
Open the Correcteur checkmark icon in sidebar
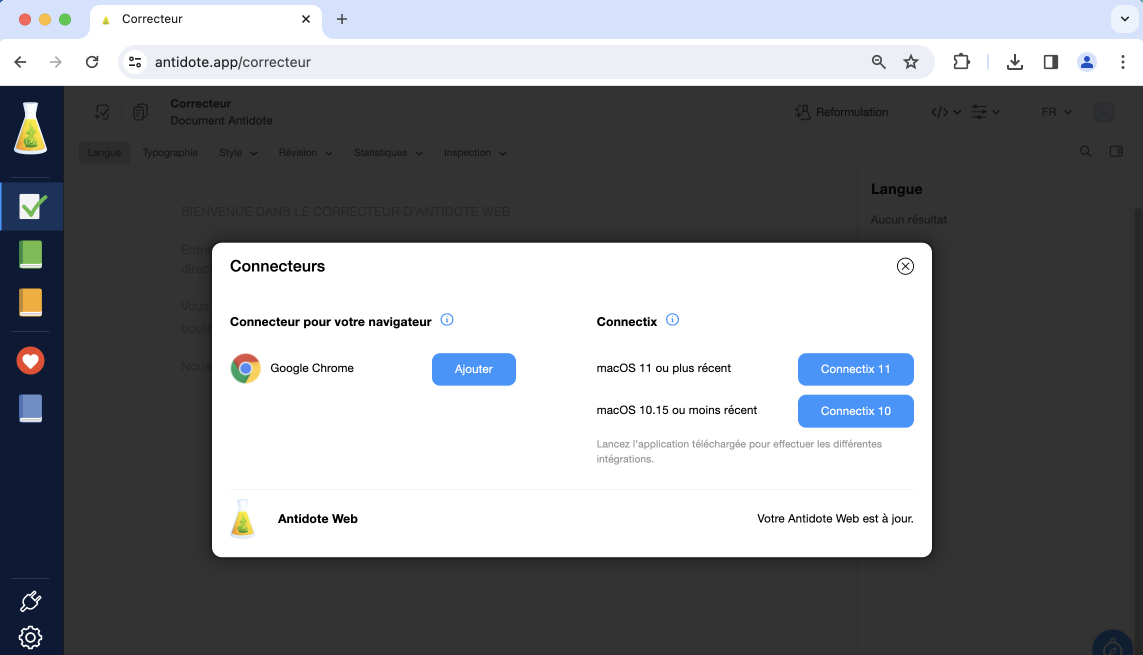(32, 206)
